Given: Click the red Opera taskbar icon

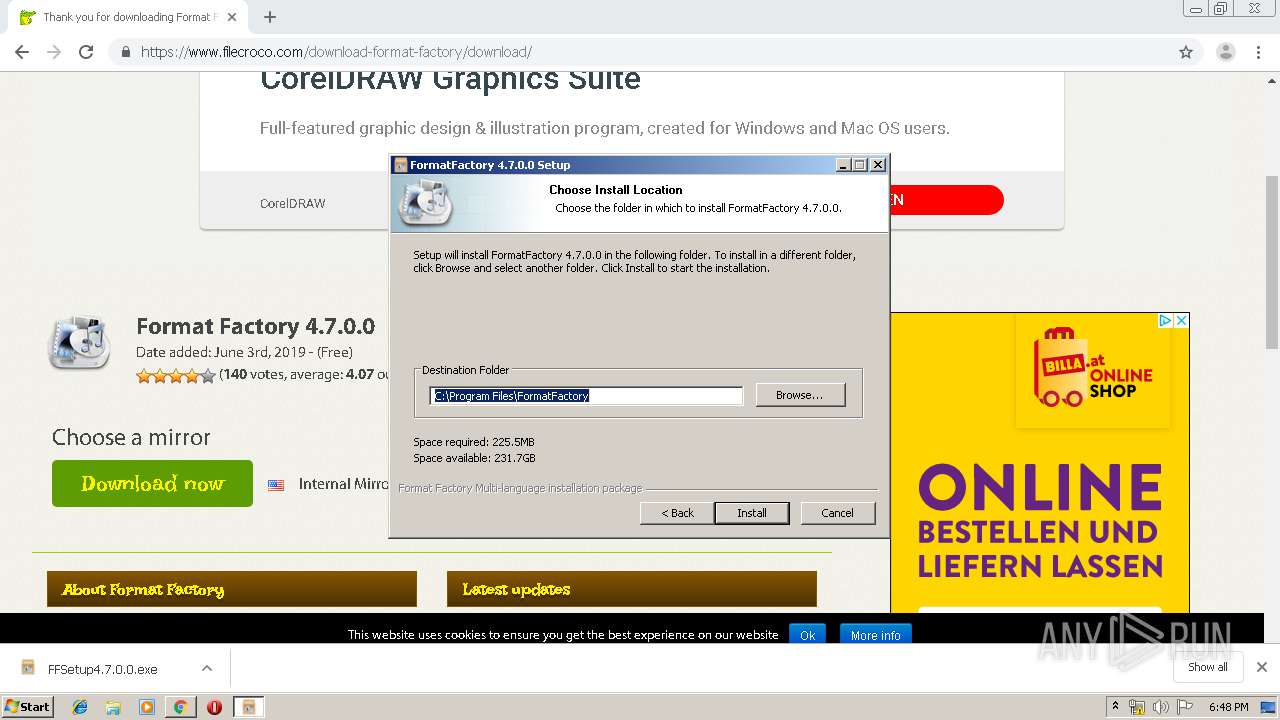Looking at the screenshot, I should (x=214, y=707).
